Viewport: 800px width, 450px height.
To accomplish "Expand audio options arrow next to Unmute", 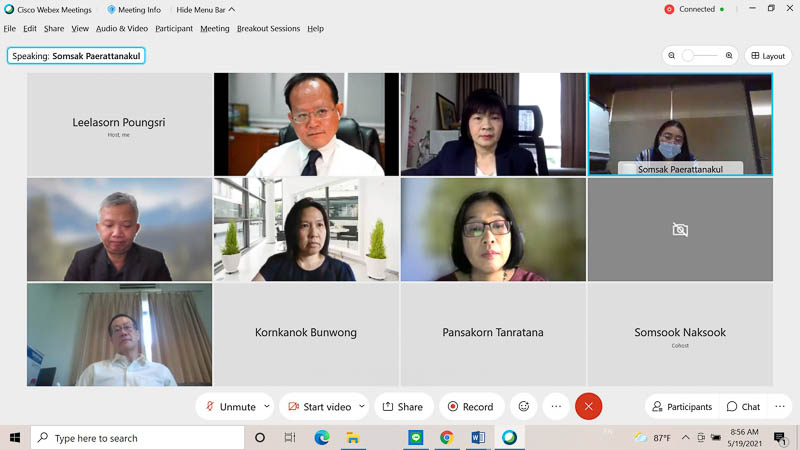I will click(x=266, y=407).
